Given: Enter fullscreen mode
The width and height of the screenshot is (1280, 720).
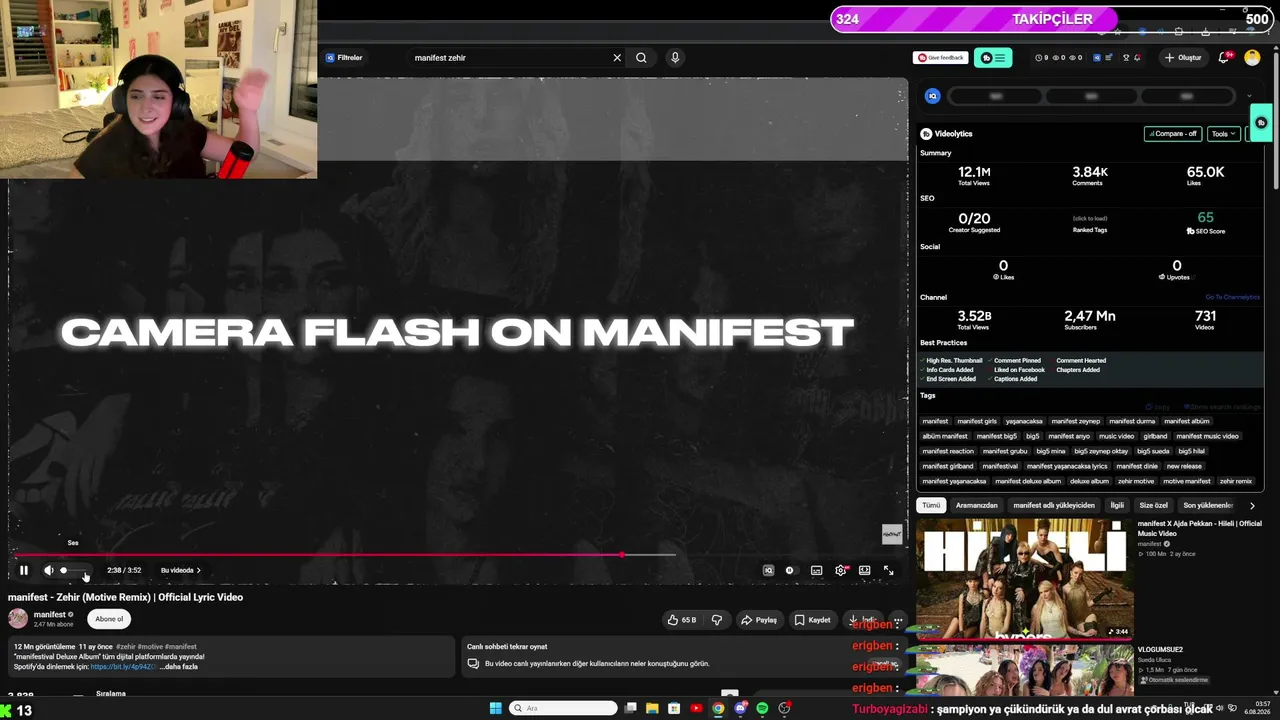Looking at the screenshot, I should (888, 570).
